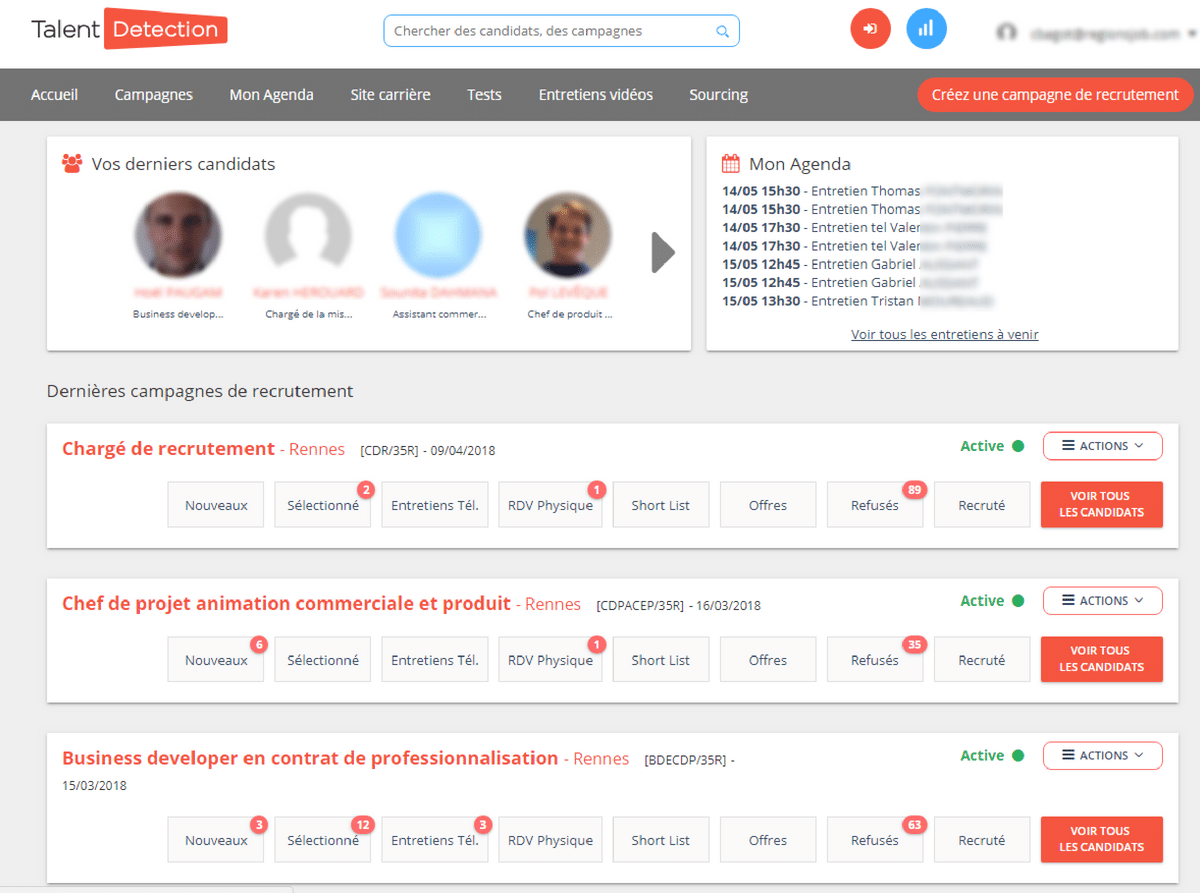Click the red login arrow icon
Viewport: 1200px width, 893px height.
coord(870,29)
